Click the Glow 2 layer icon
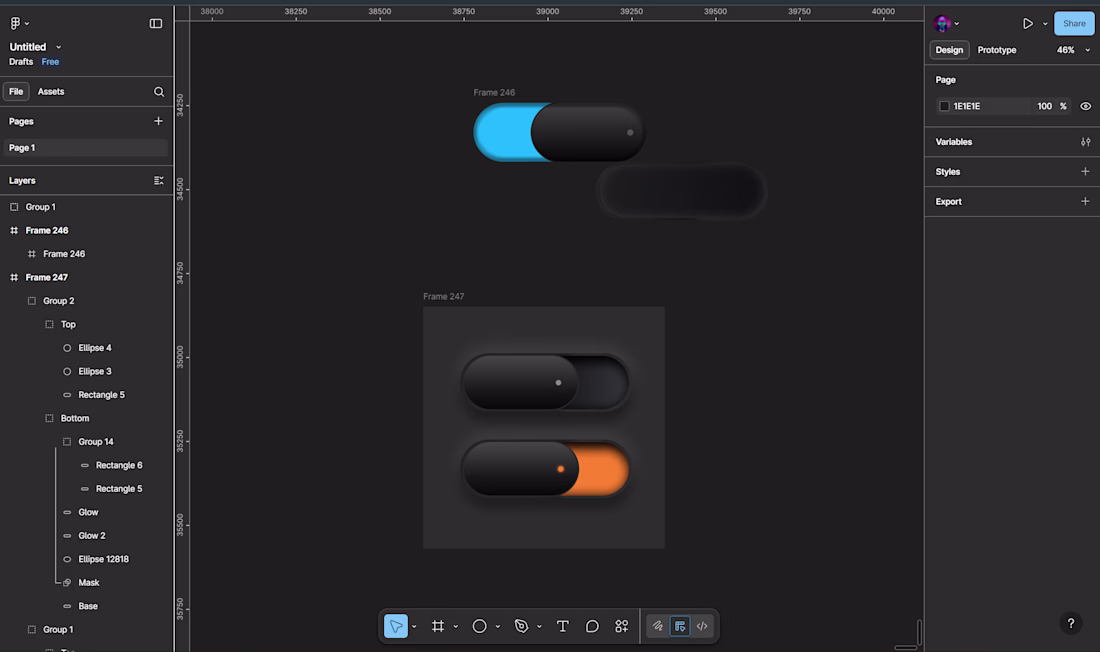The height and width of the screenshot is (652, 1100). (x=67, y=535)
